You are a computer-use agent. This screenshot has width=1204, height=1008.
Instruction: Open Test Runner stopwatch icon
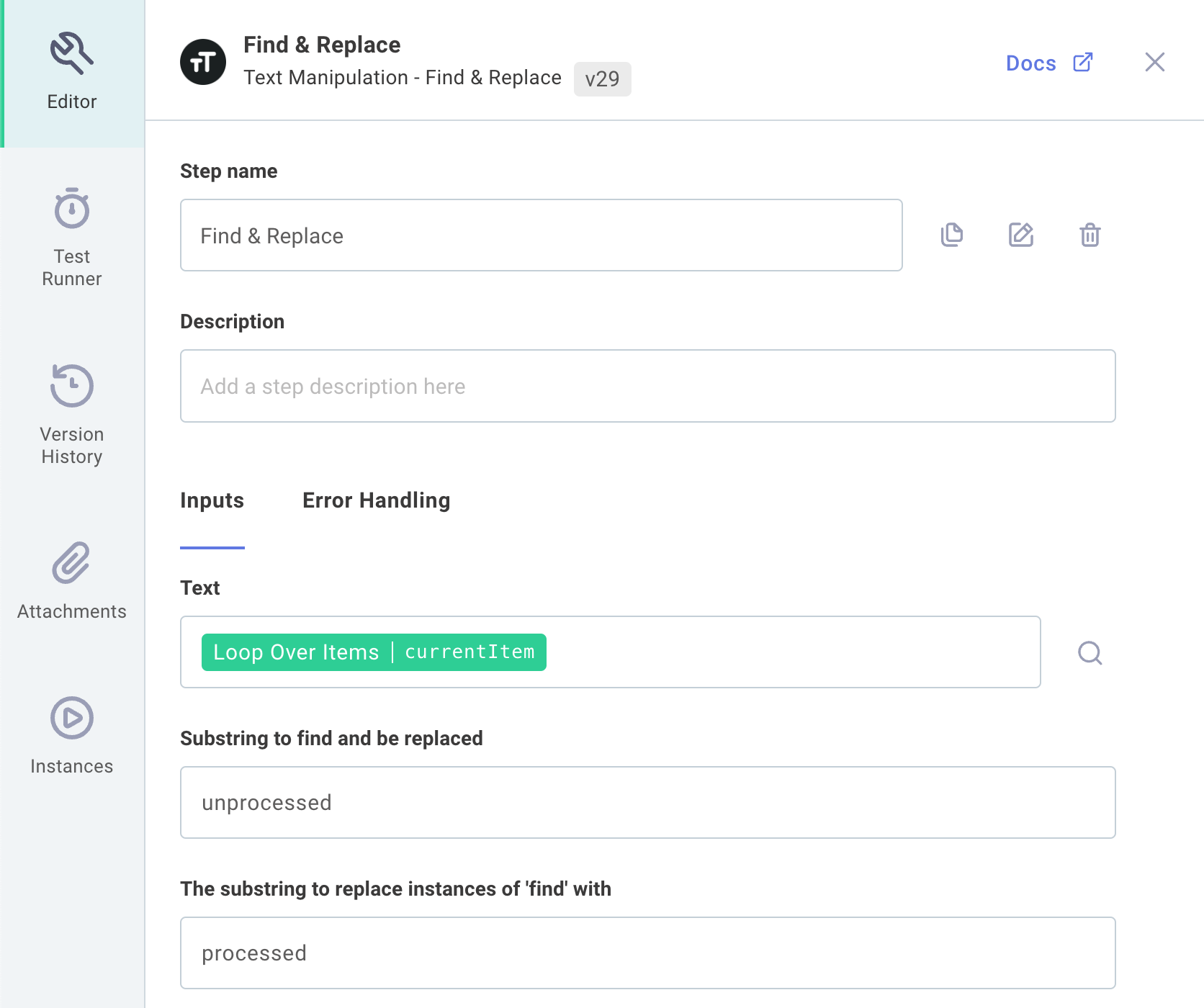click(x=71, y=209)
